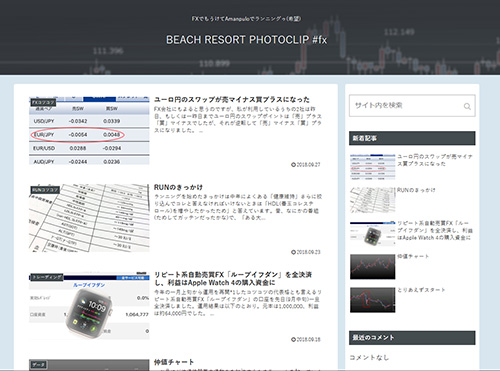500x371 pixels.
Task: Open BEACH RESORT PHOTOCLIP #fx site title
Action: [x=246, y=40]
